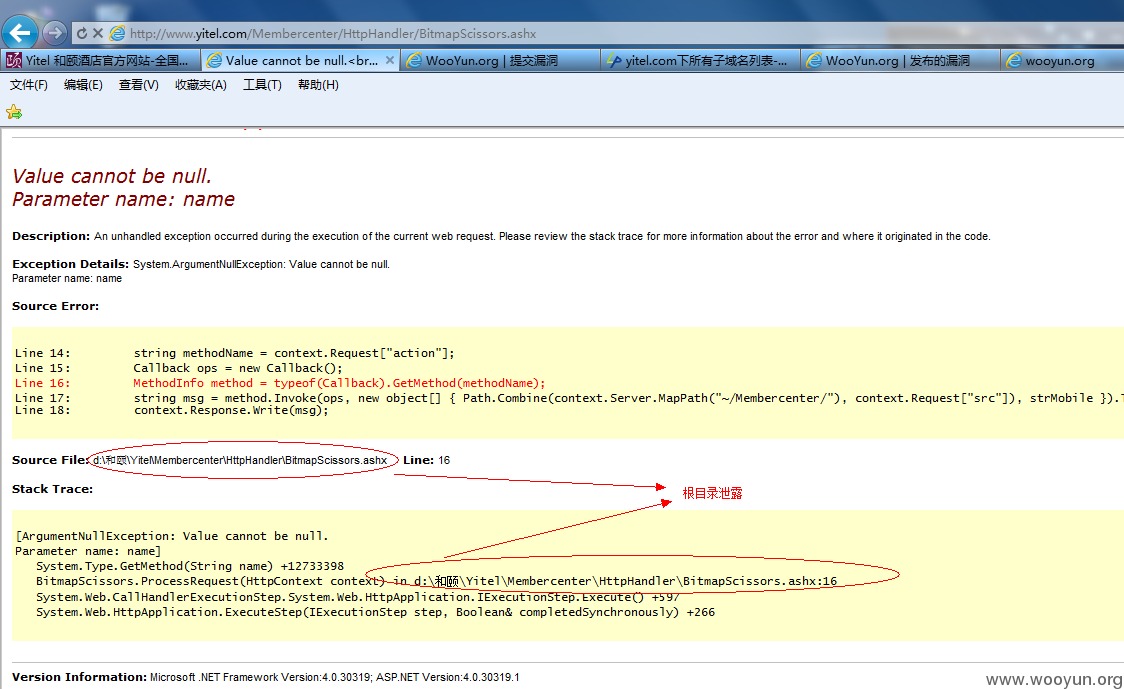Open the 工具(T) menu
The height and width of the screenshot is (689, 1124).
262,85
